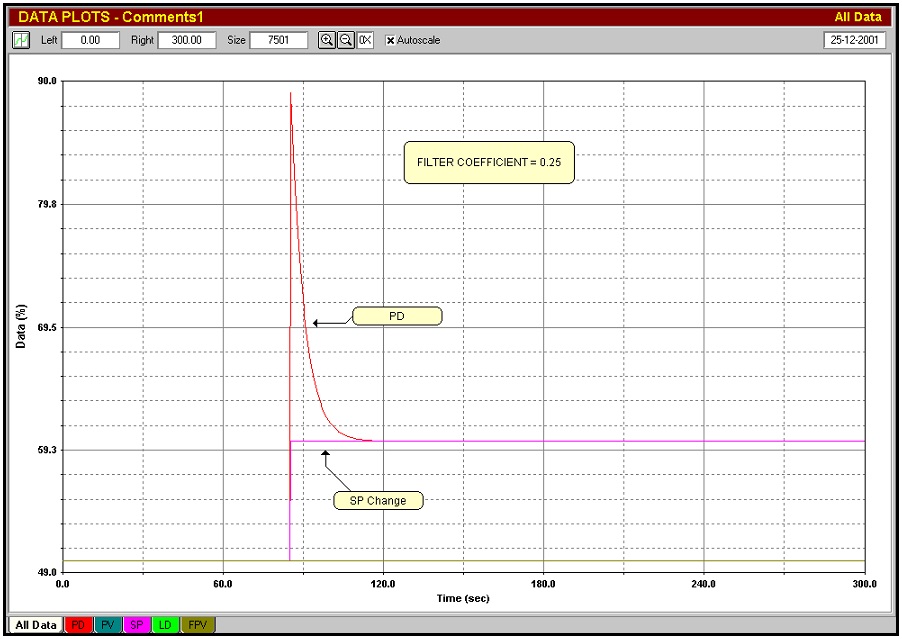Select the FPV olive tab
902x639 pixels.
198,624
